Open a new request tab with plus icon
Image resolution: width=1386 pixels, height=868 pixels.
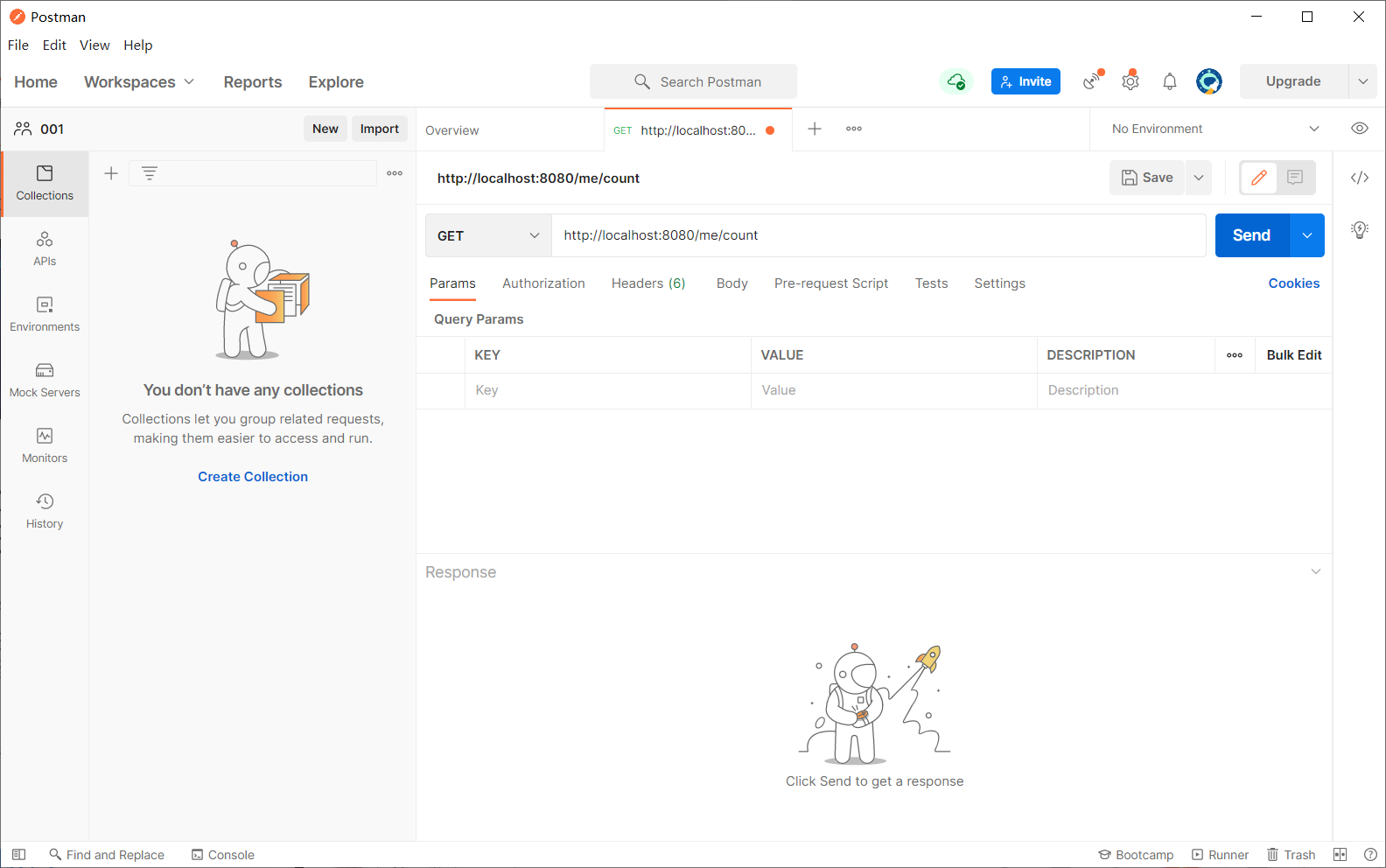pyautogui.click(x=815, y=129)
